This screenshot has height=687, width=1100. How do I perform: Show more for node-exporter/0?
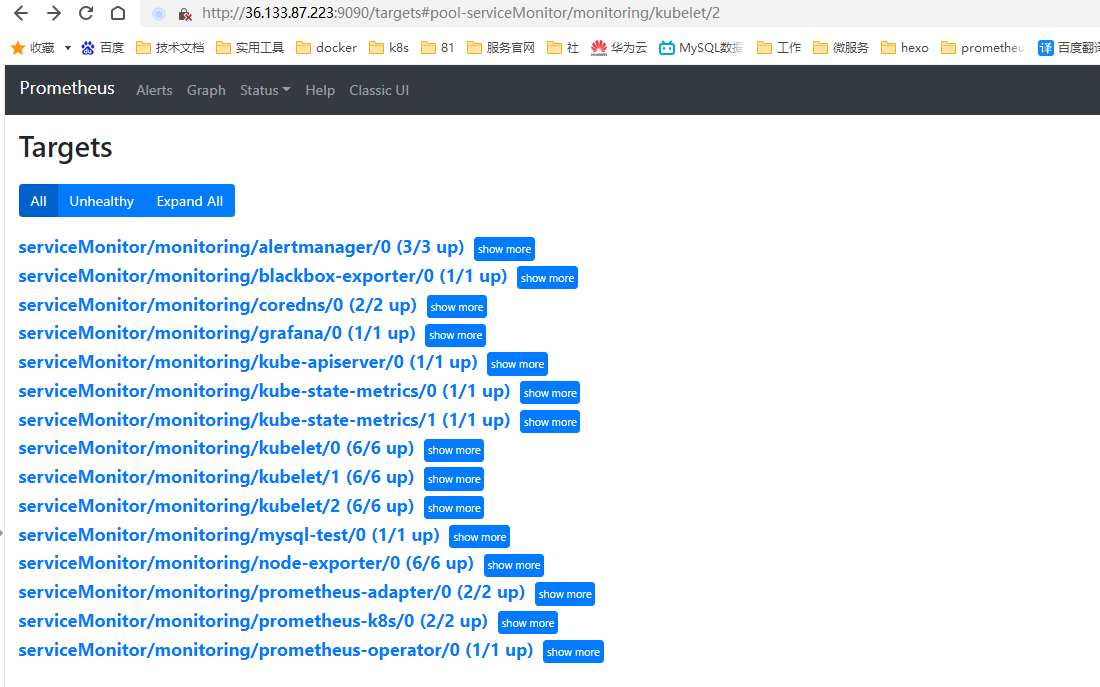[x=514, y=565]
